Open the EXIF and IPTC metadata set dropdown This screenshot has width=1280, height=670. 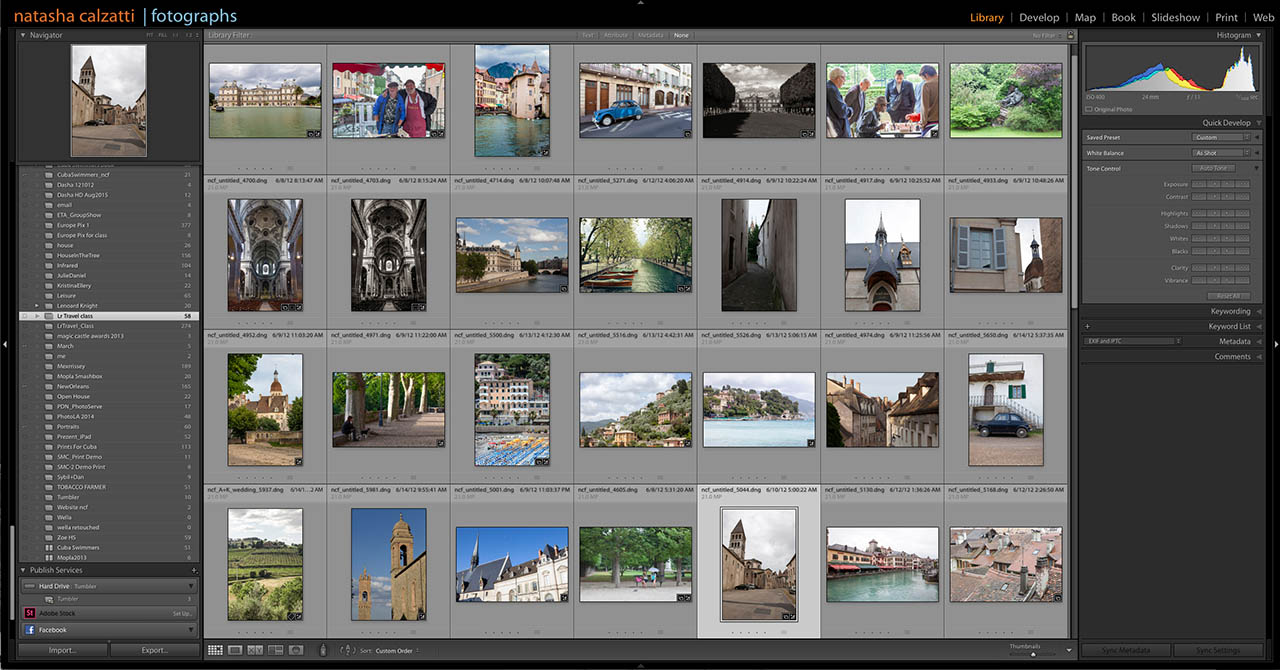pos(1133,341)
